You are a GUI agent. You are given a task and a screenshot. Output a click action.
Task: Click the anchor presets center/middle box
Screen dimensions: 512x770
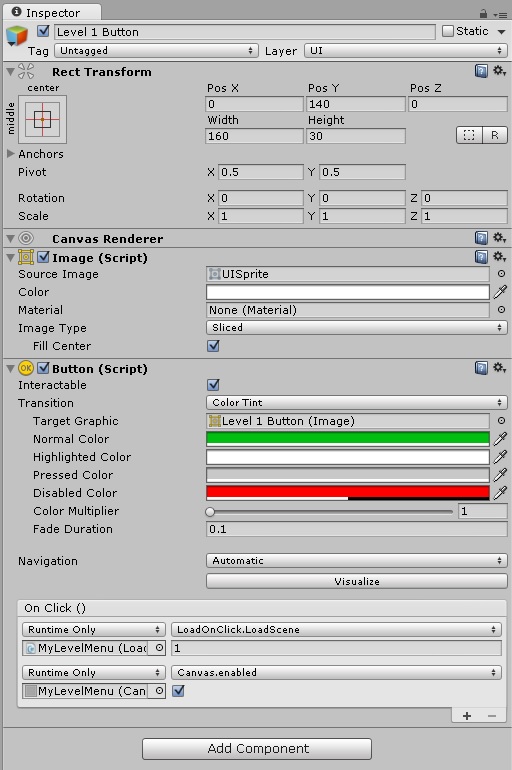[42, 119]
